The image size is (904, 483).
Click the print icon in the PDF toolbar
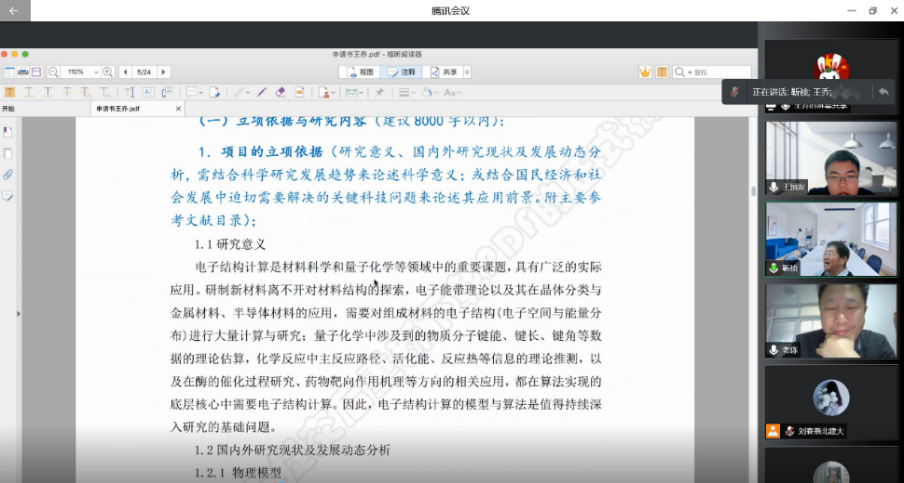tap(23, 72)
